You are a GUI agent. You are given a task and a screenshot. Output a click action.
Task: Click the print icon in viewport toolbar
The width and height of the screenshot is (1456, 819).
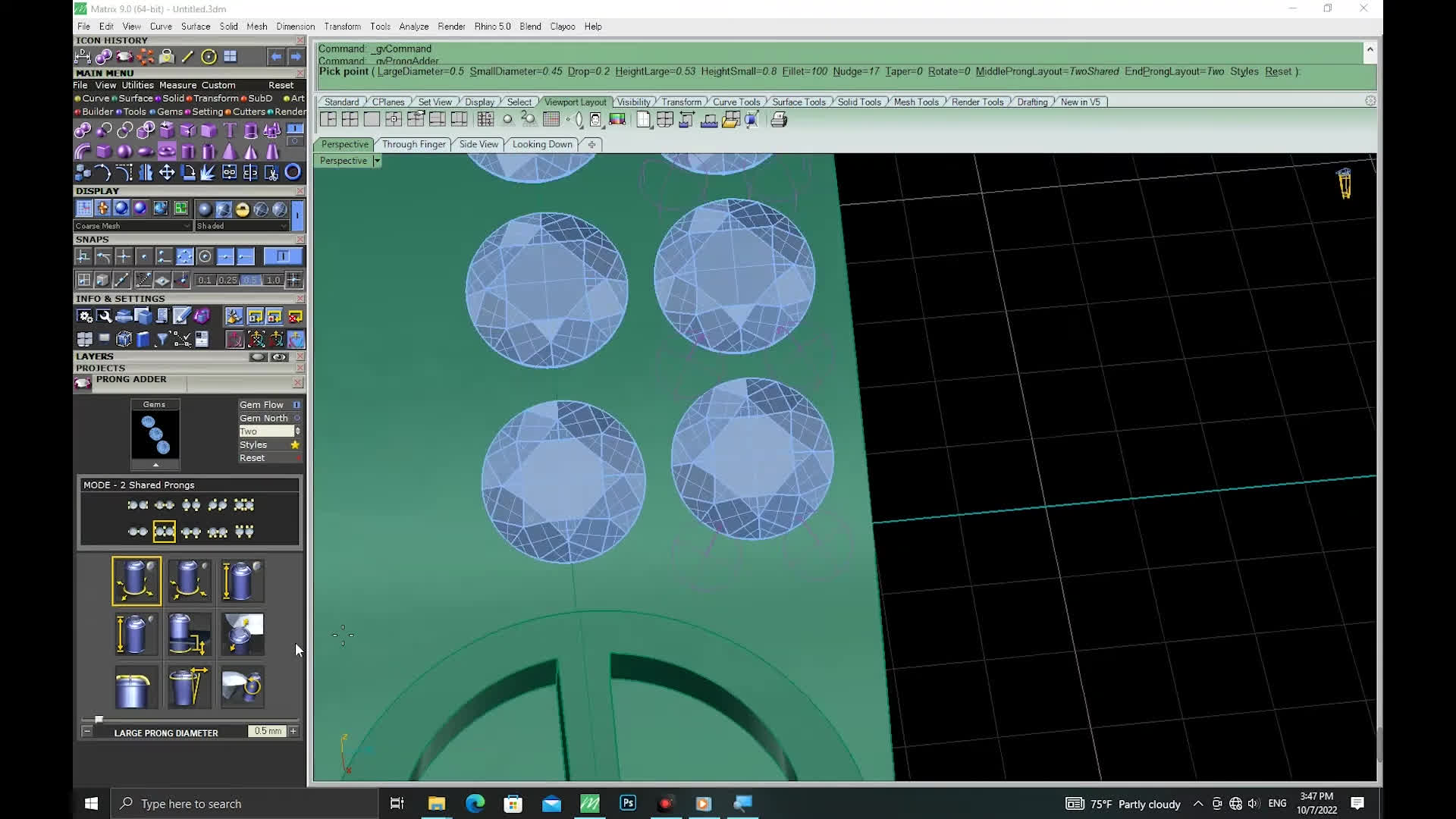pyautogui.click(x=779, y=120)
